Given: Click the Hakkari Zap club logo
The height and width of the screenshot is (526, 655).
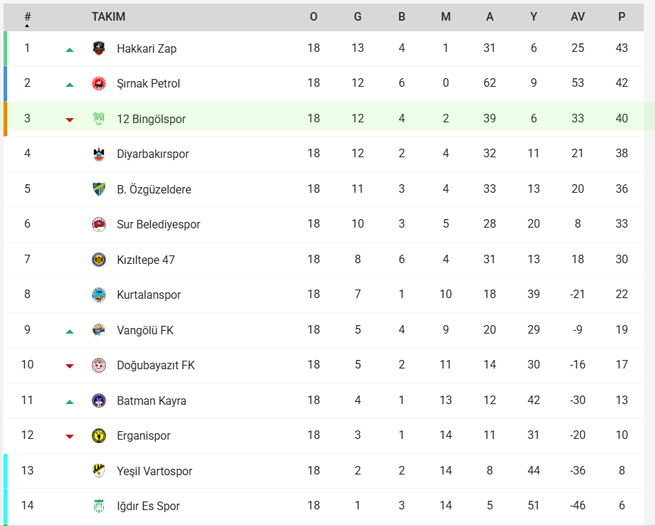Looking at the screenshot, I should [99, 48].
